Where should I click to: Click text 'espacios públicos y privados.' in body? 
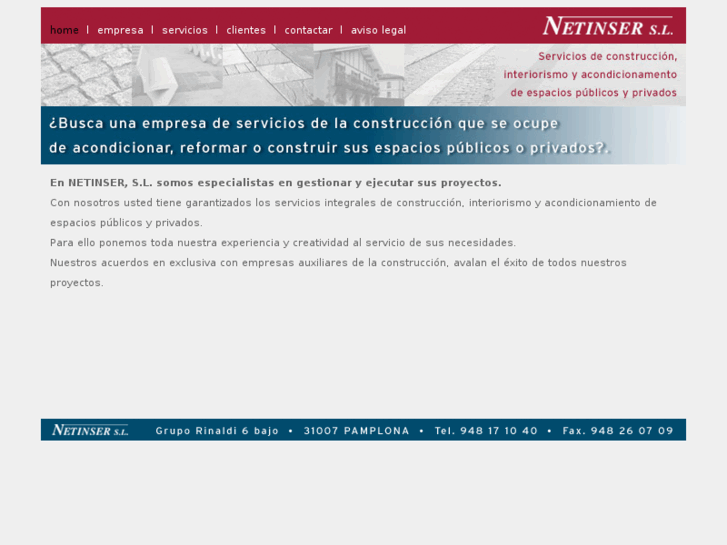click(126, 223)
